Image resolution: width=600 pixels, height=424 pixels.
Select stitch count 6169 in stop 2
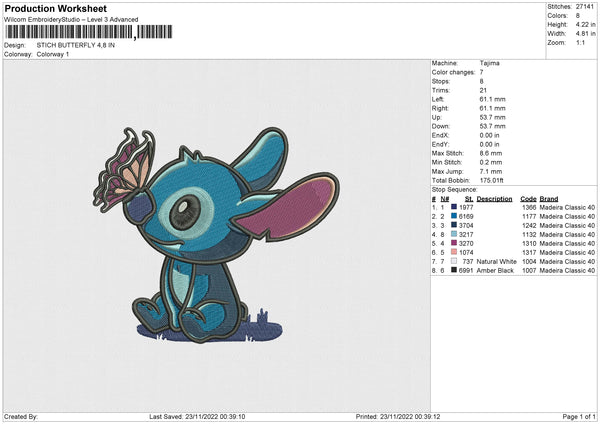(466, 217)
